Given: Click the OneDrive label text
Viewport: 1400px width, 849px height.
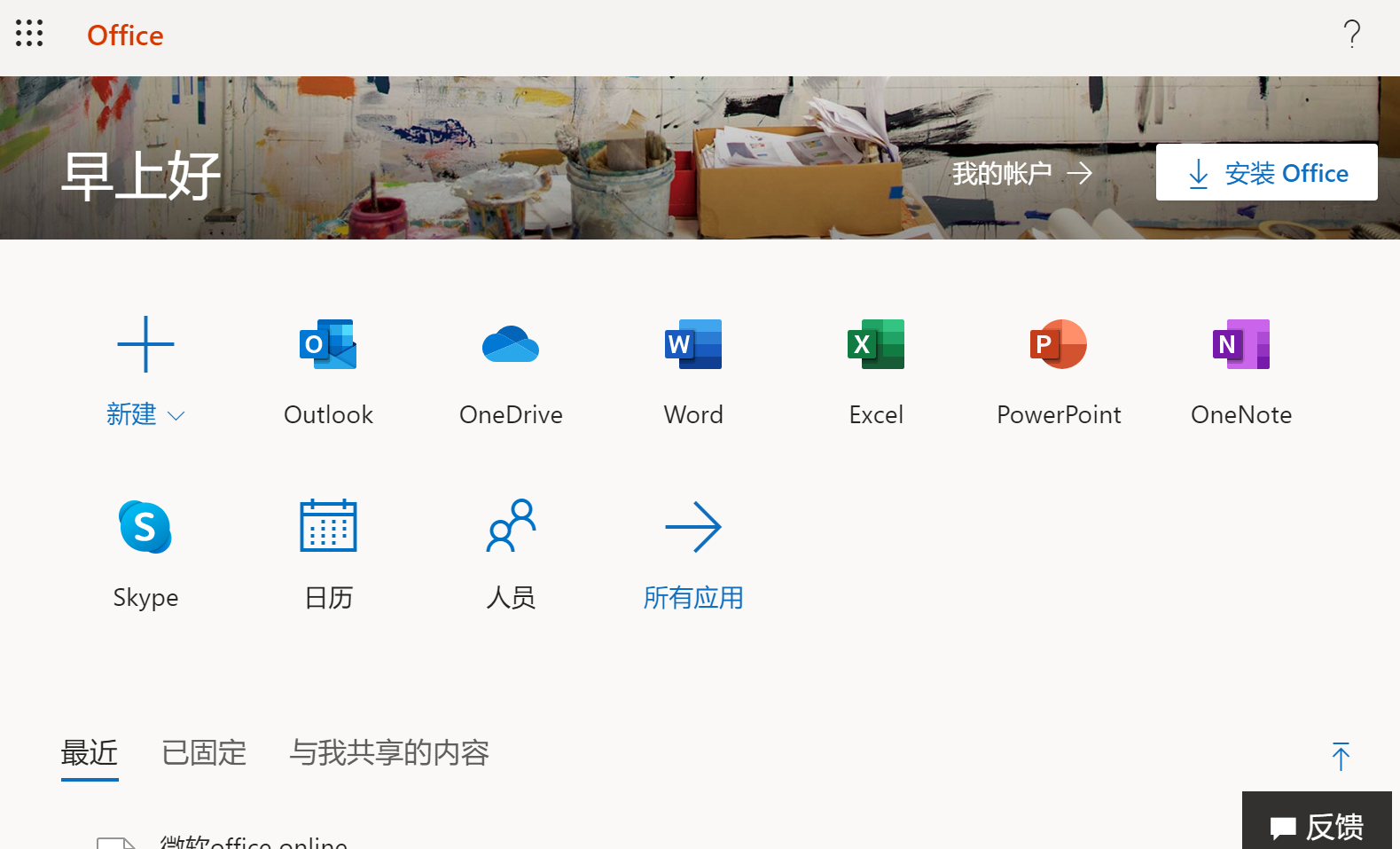Looking at the screenshot, I should [x=511, y=415].
